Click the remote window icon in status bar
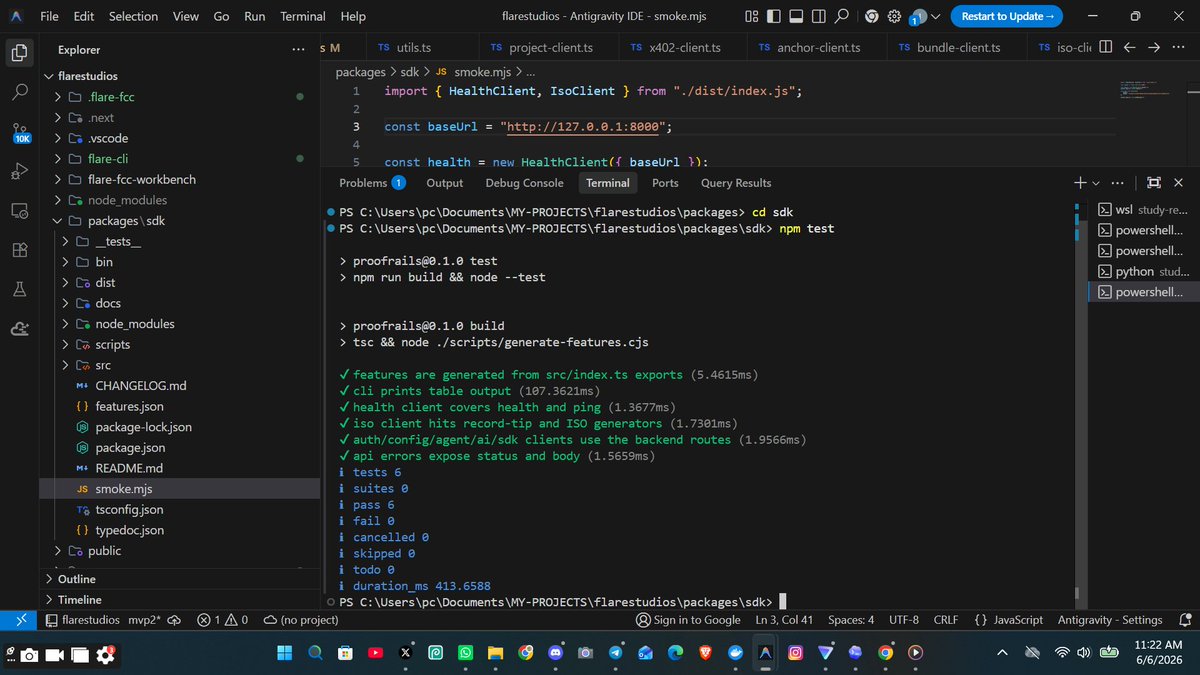This screenshot has height=675, width=1200. click(x=20, y=620)
